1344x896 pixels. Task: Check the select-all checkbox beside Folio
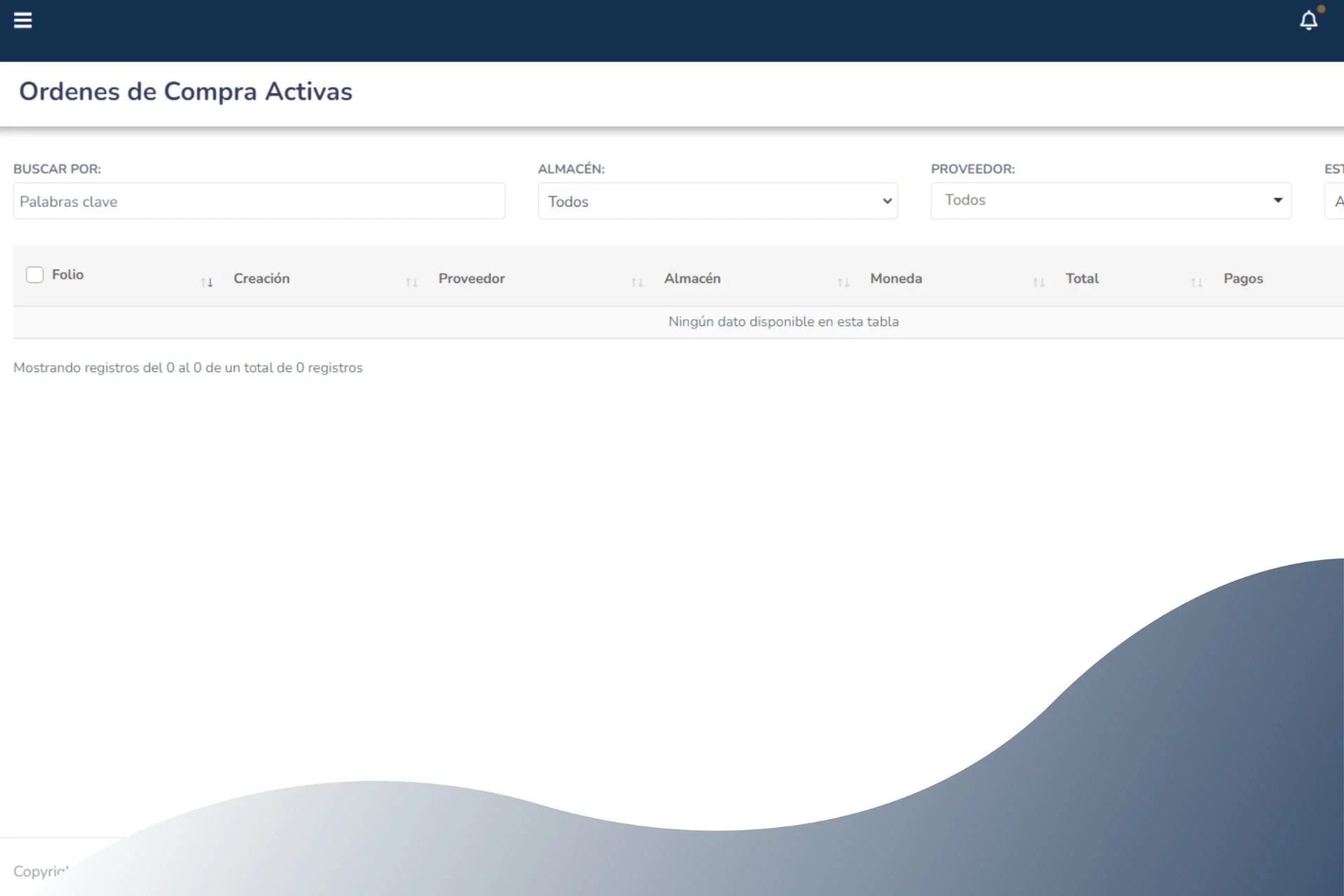click(34, 274)
